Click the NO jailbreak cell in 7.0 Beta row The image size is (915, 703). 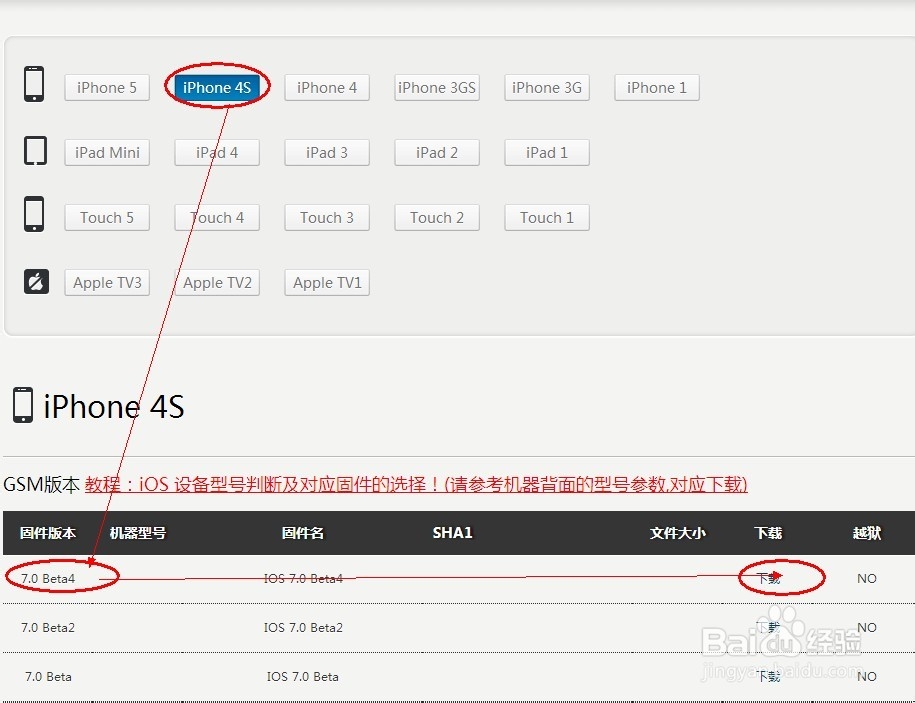(x=867, y=676)
